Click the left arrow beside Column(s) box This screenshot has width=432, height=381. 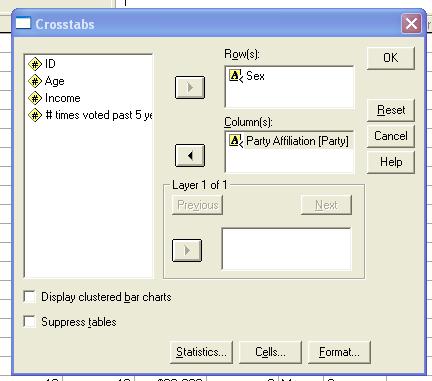pyautogui.click(x=190, y=155)
